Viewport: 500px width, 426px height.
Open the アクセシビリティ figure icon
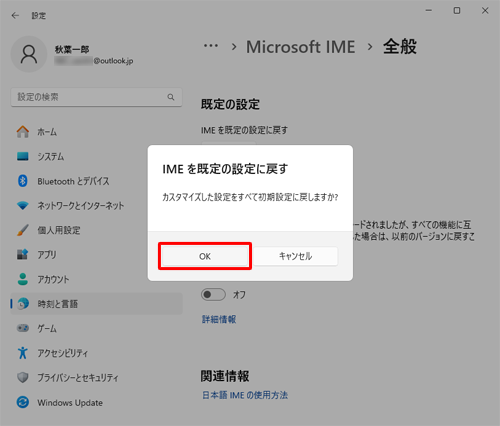[23, 353]
